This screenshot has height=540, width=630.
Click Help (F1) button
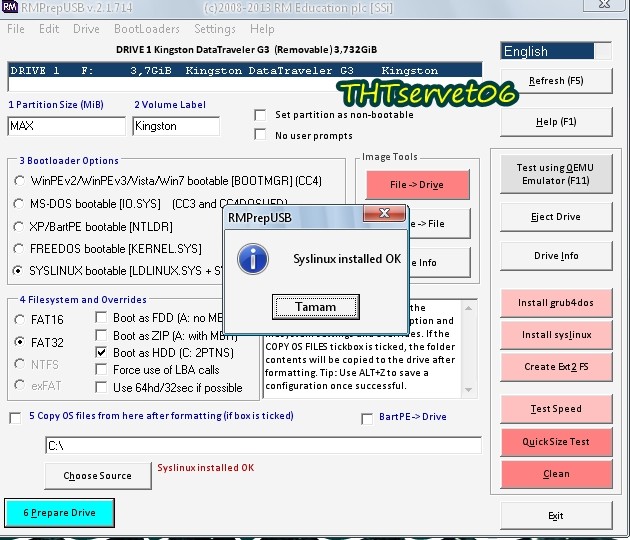click(556, 122)
